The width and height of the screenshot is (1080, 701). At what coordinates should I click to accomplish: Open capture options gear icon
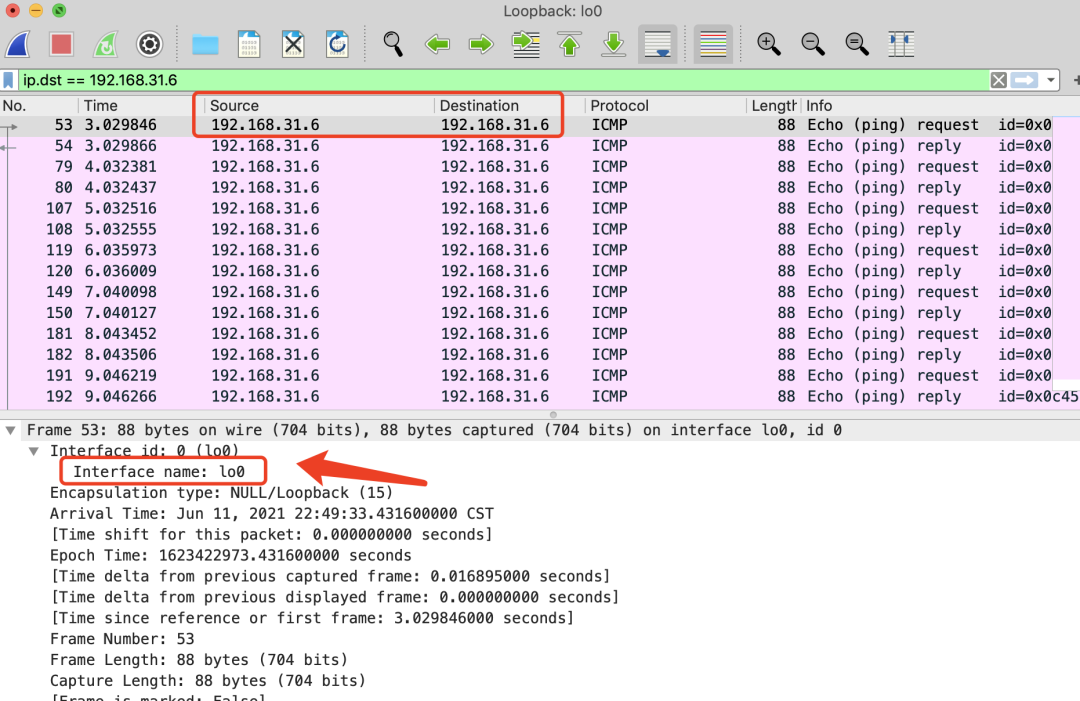click(x=150, y=44)
